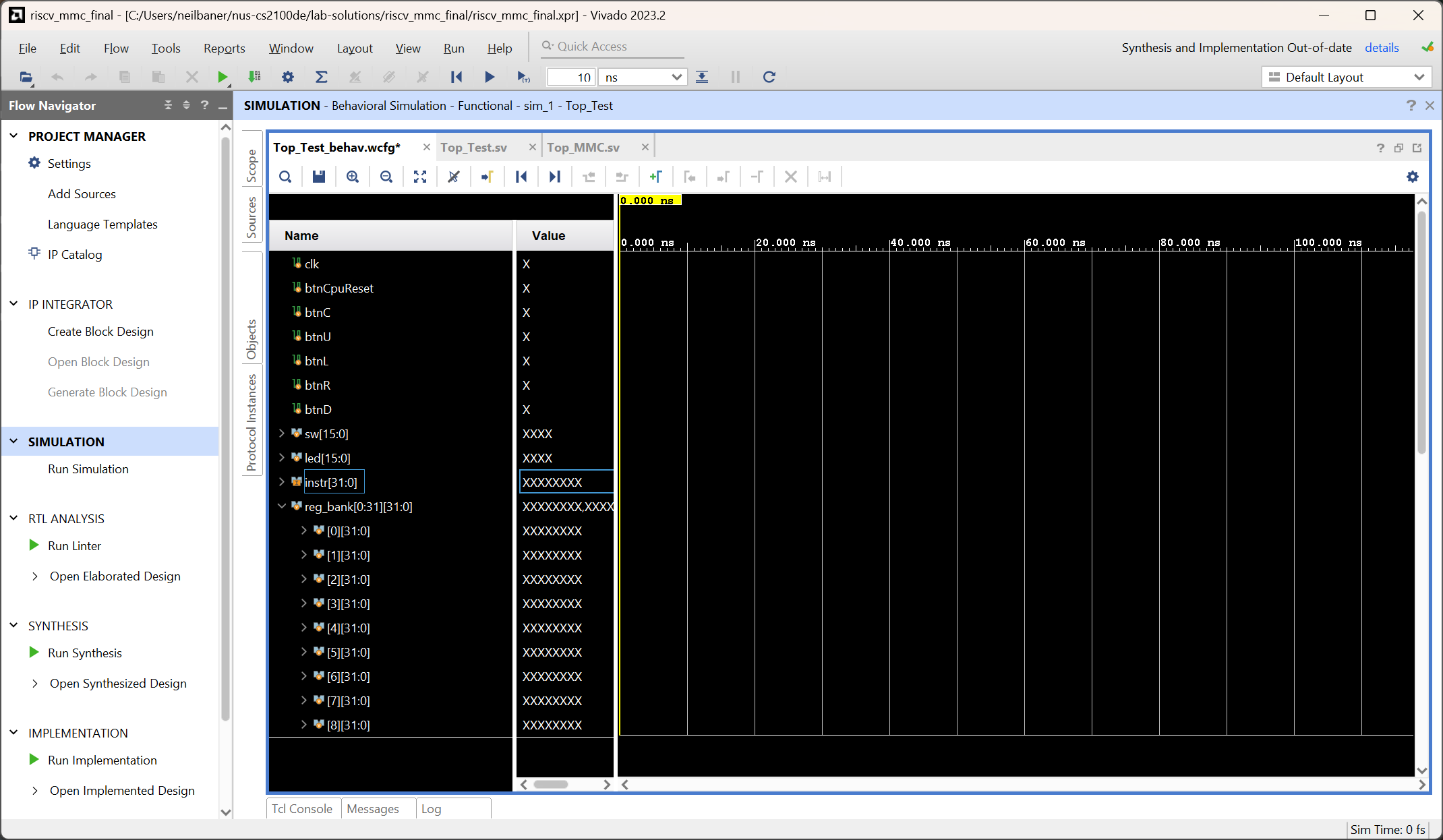Collapse the reg_bank[0:31][31:0] group
The width and height of the screenshot is (1443, 840).
point(282,506)
